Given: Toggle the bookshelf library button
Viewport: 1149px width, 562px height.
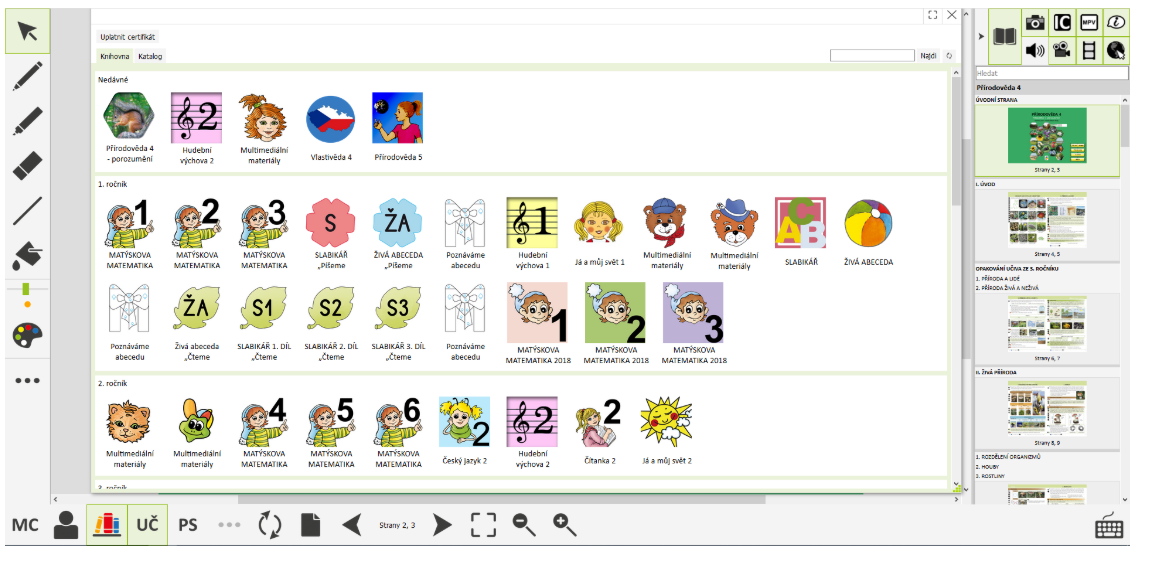Looking at the screenshot, I should (106, 525).
